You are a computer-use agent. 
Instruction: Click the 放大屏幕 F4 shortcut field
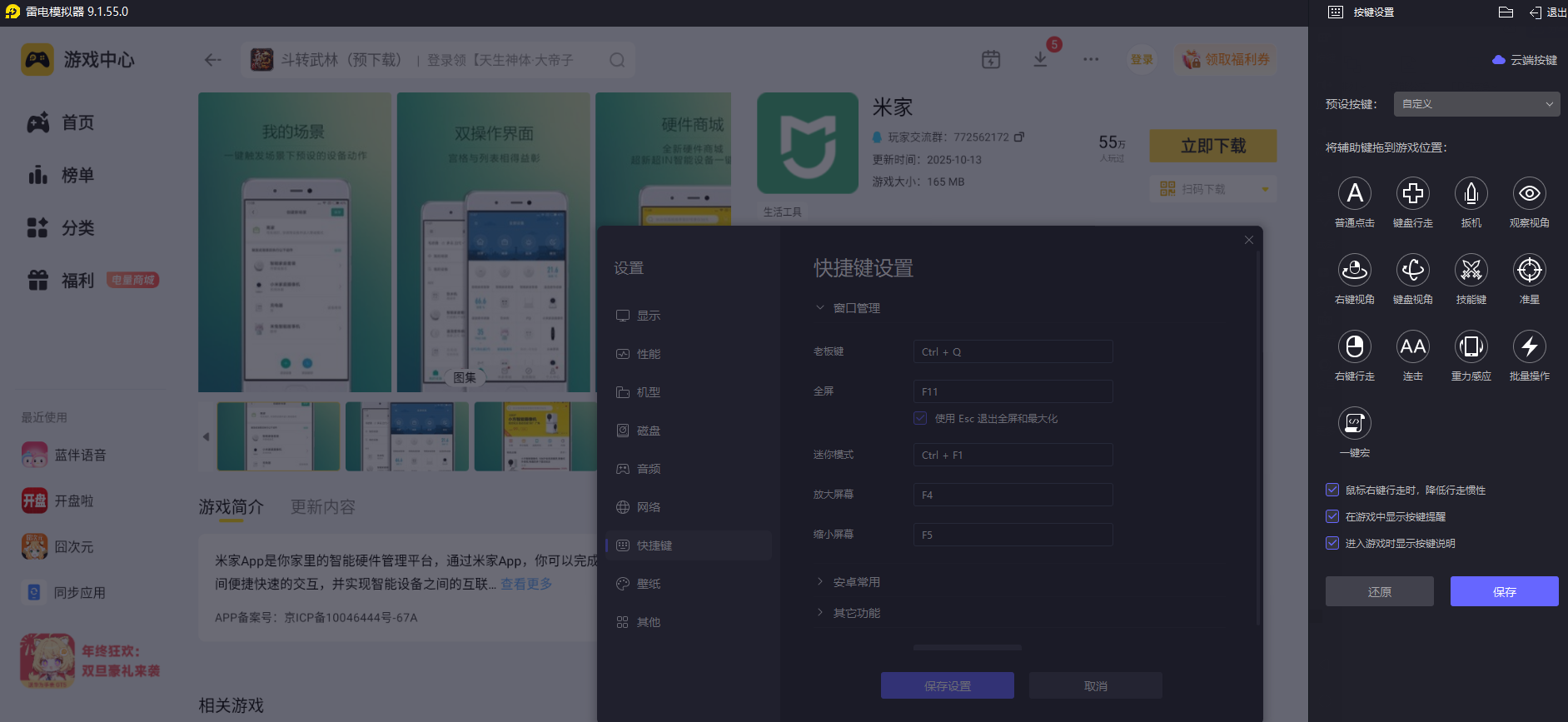[1013, 495]
